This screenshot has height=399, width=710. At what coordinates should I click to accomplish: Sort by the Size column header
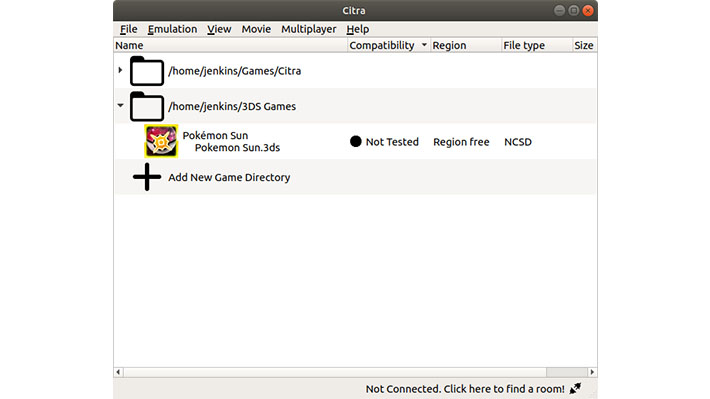pyautogui.click(x=585, y=45)
